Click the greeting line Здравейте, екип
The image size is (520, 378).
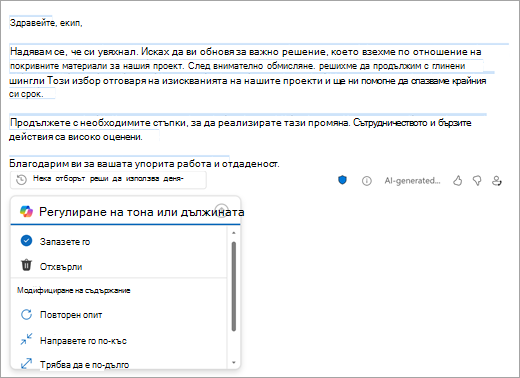point(46,23)
